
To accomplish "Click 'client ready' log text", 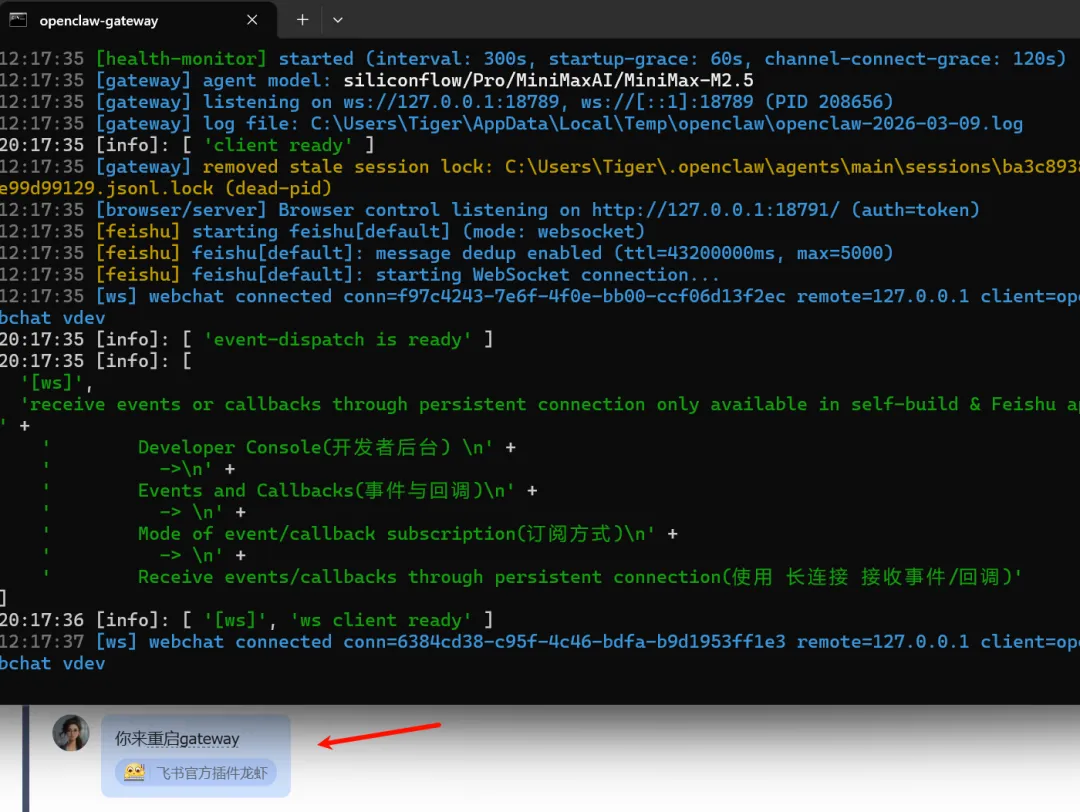I will (x=278, y=145).
